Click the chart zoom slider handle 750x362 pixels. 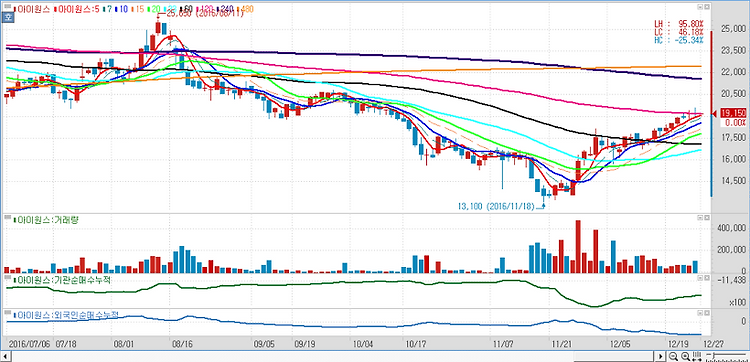pyautogui.click(x=714, y=355)
